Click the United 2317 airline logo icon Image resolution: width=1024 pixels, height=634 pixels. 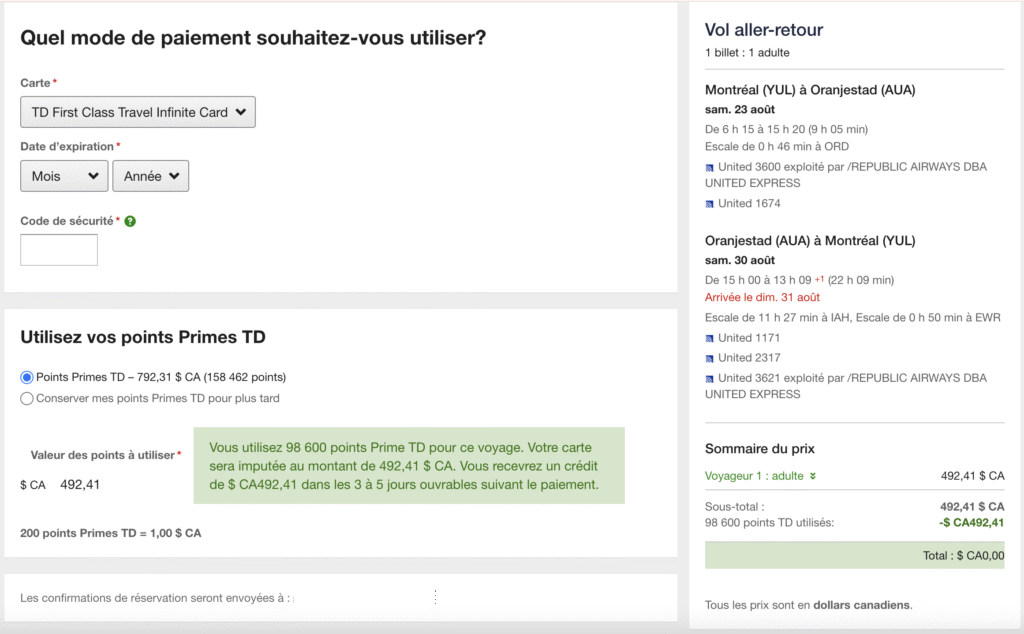710,358
